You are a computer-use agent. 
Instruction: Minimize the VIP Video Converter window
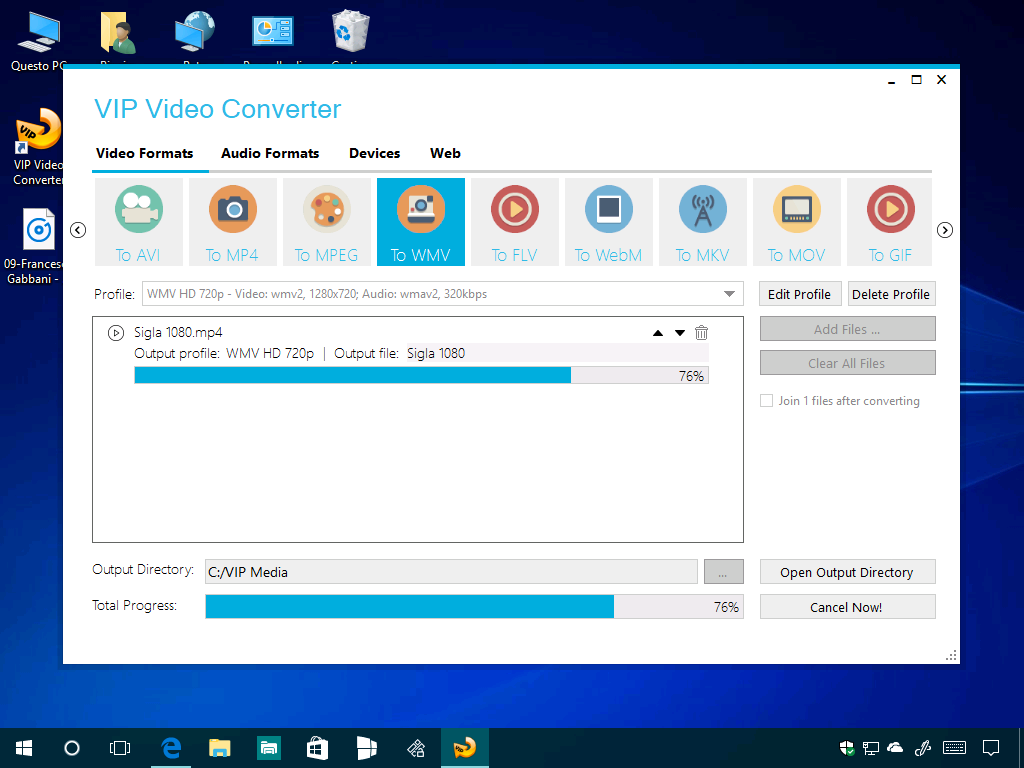click(891, 80)
